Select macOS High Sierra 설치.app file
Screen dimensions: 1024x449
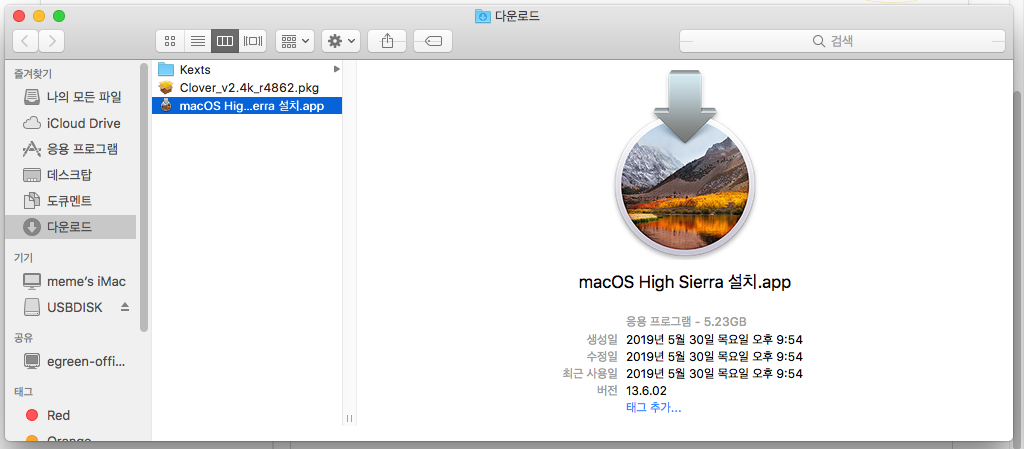(247, 105)
